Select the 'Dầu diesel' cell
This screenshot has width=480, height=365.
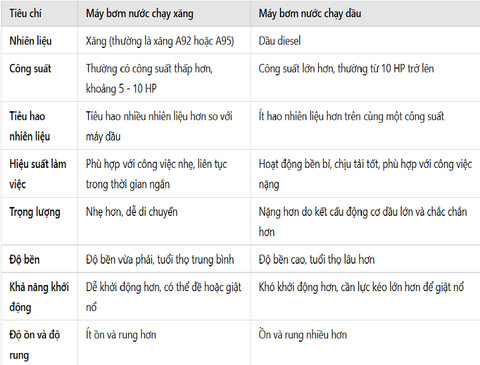coord(280,41)
